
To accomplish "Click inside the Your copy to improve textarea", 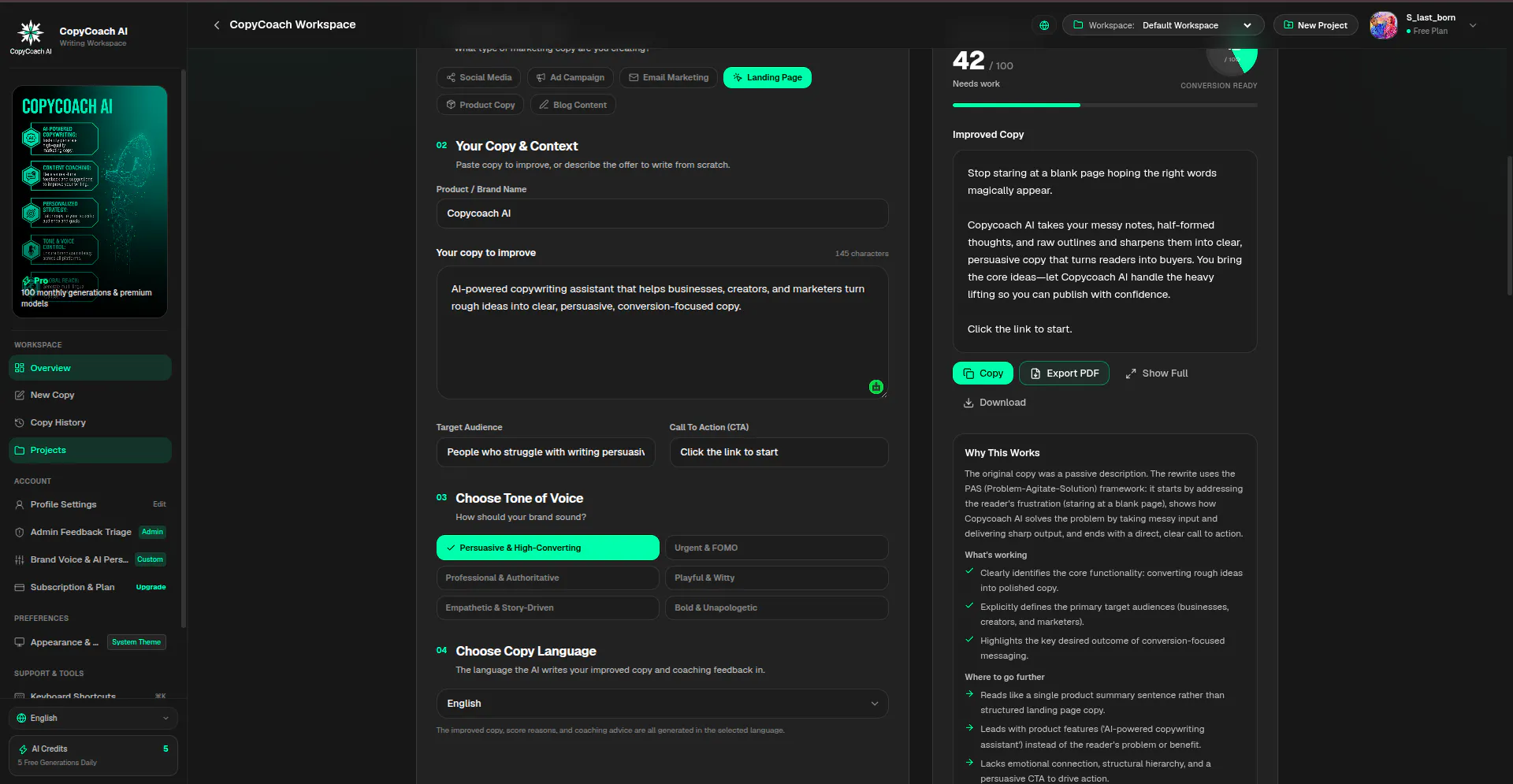I will [662, 333].
